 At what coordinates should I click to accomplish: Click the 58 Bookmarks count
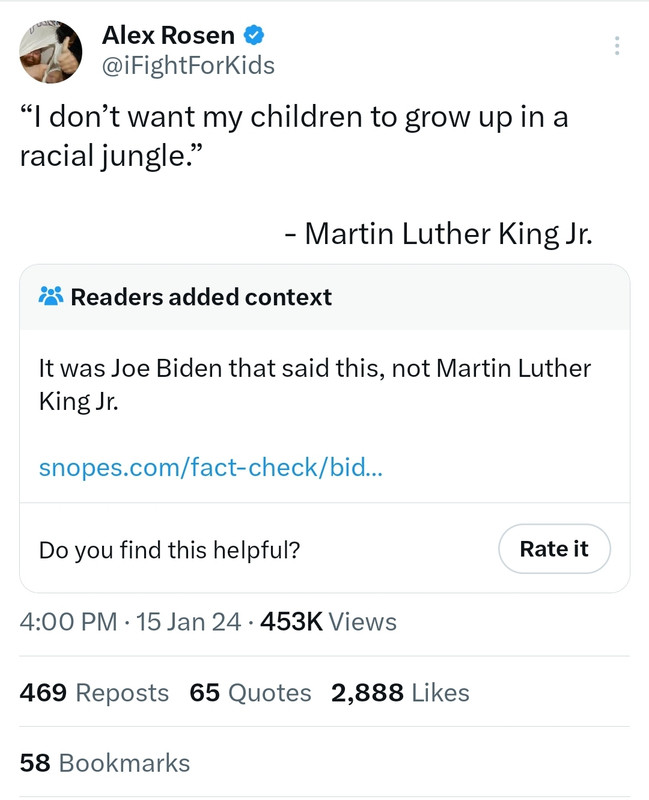[104, 763]
